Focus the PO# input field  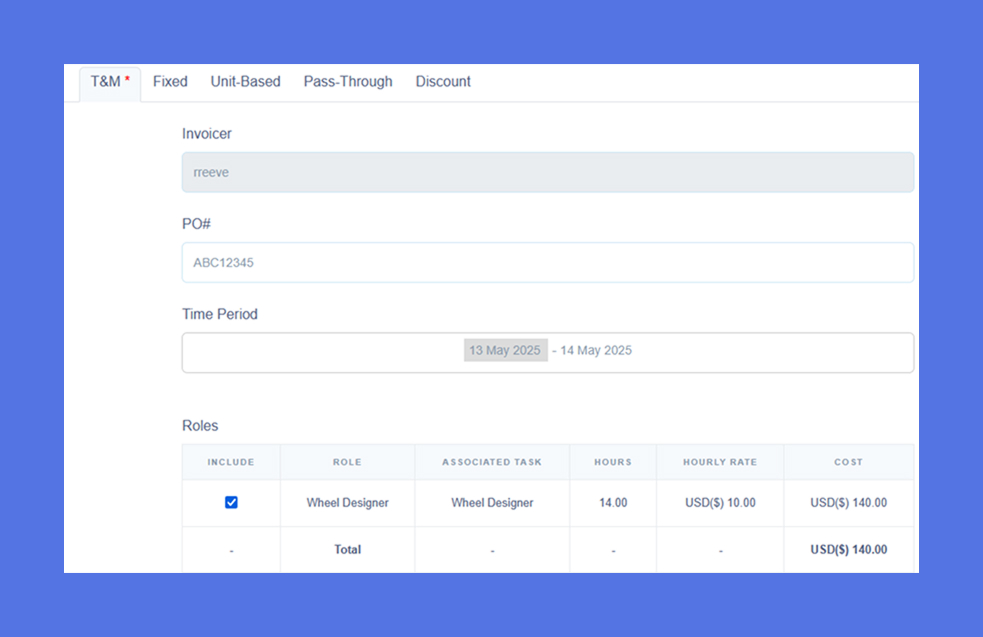click(547, 263)
